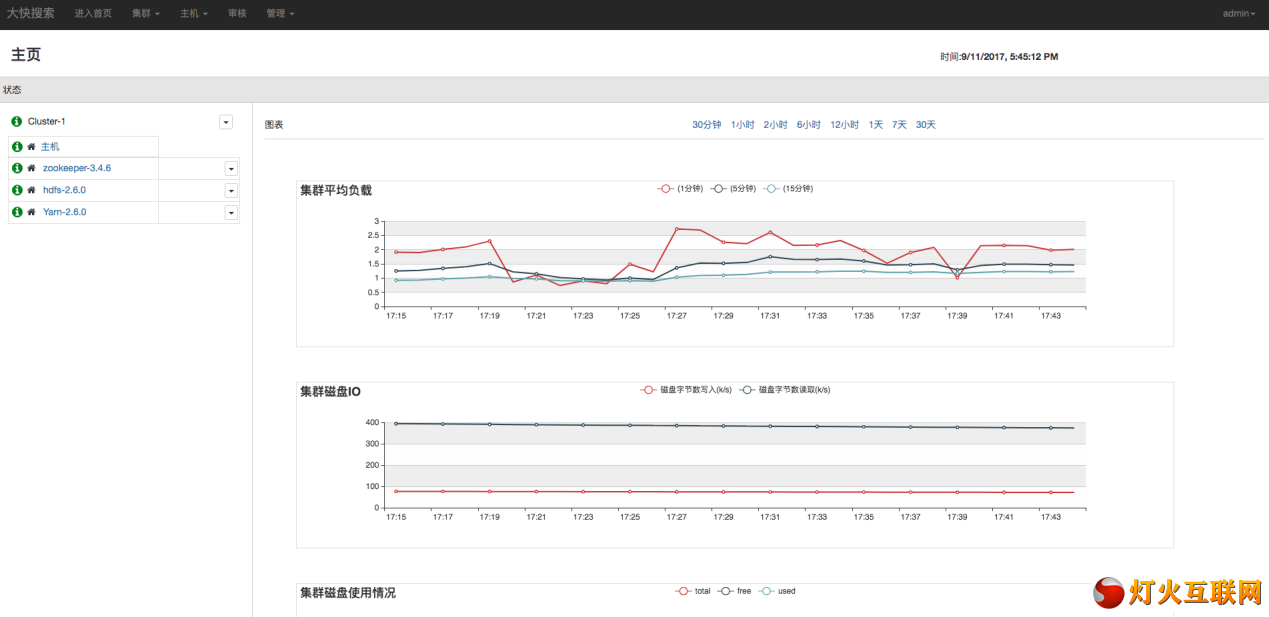Click the 集群平均负载 chart title
This screenshot has height=617, width=1269.
click(336, 190)
